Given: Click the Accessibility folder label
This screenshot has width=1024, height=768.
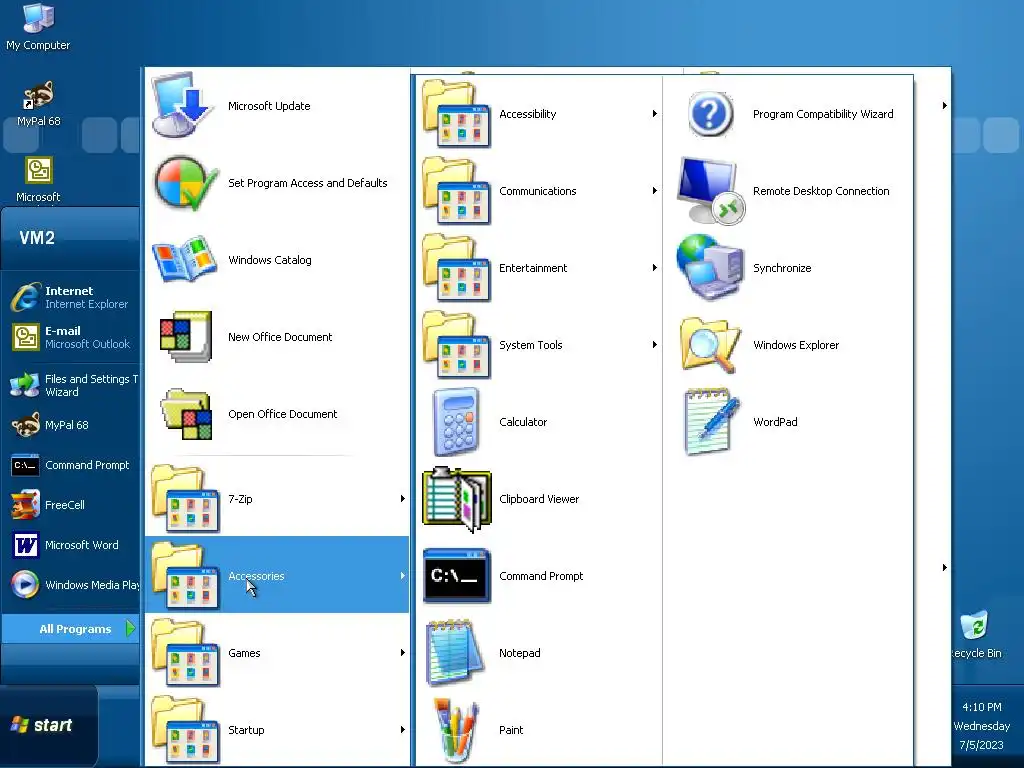Looking at the screenshot, I should [528, 114].
